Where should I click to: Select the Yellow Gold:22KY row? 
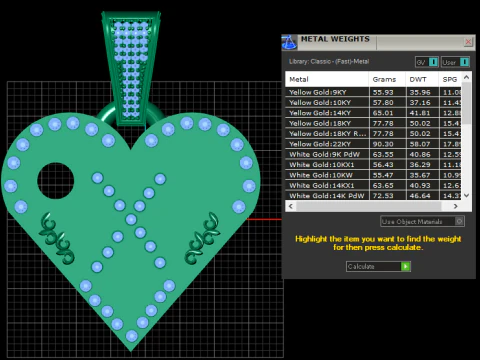click(x=373, y=144)
